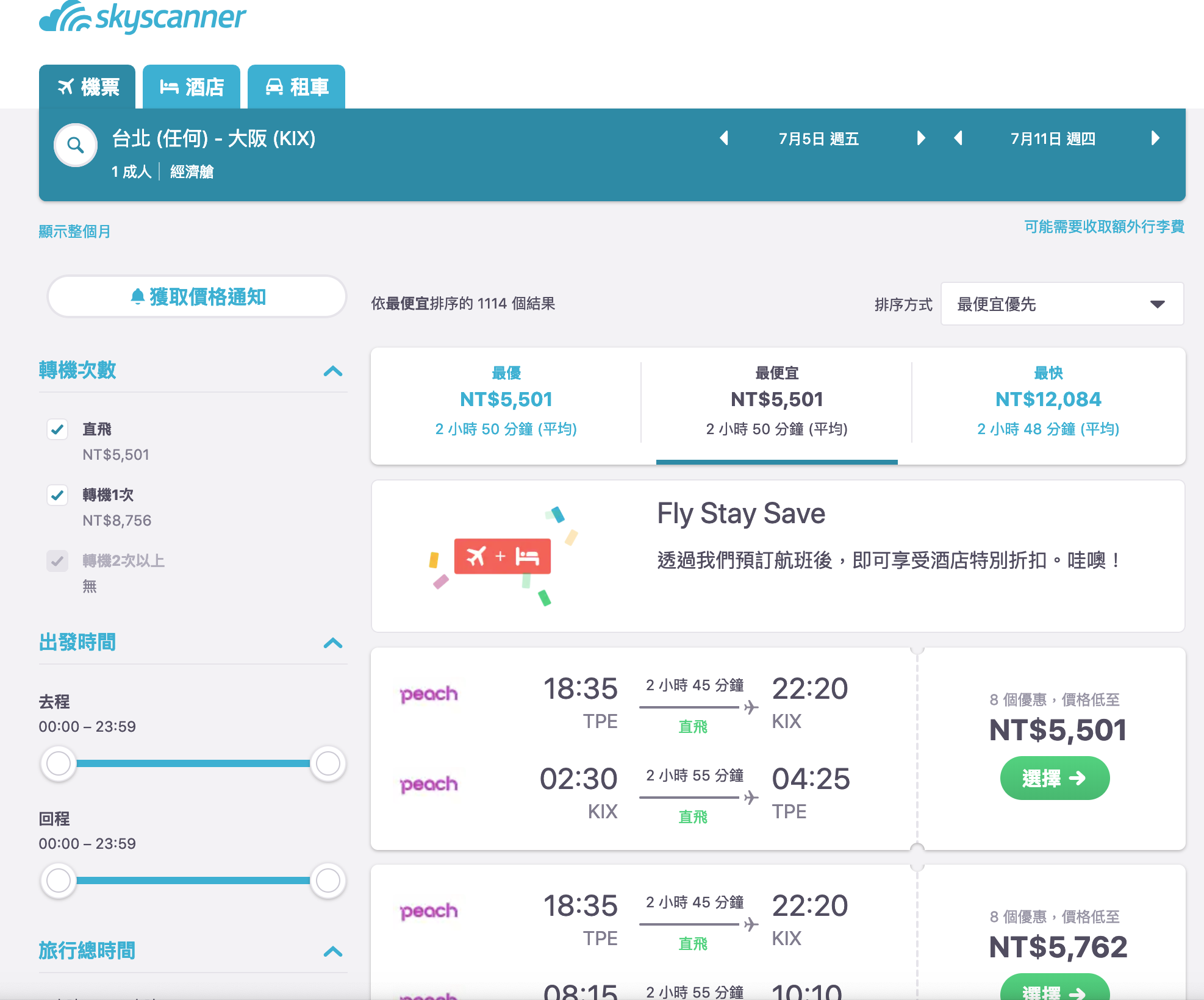Click the 1 成人 passenger text
This screenshot has height=1000, width=1204.
(x=131, y=172)
